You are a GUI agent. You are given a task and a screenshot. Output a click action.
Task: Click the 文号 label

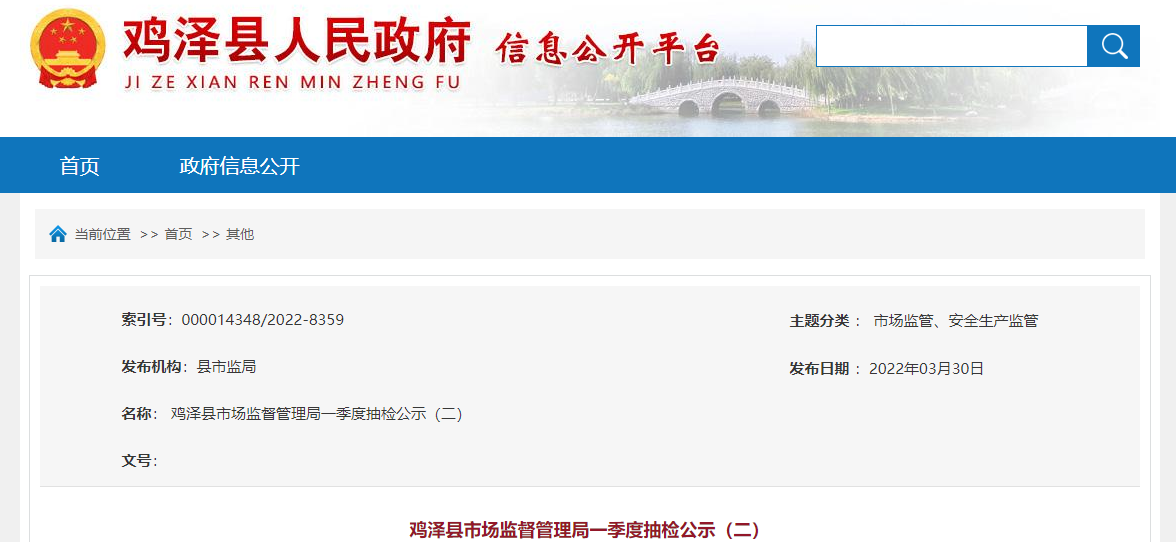pos(136,460)
